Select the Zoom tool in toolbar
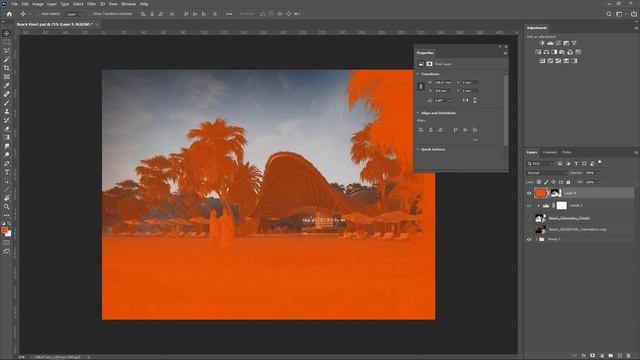This screenshot has height=360, width=640. [x=7, y=207]
